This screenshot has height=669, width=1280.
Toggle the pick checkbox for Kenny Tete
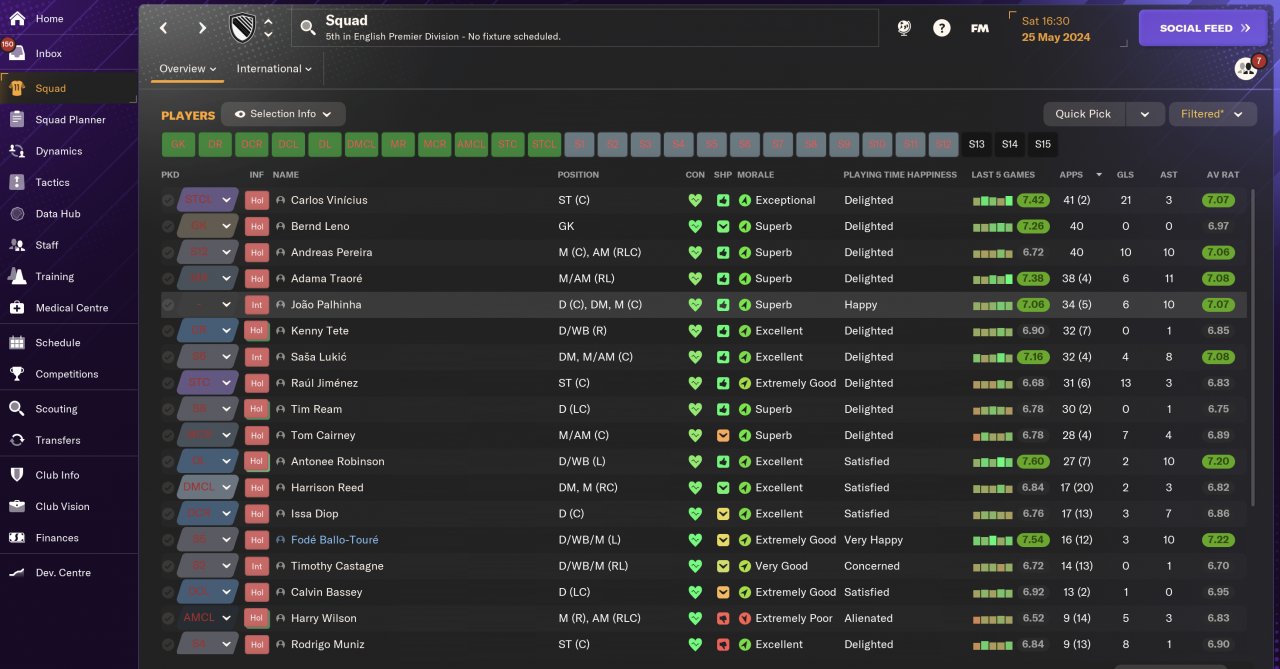tap(168, 331)
